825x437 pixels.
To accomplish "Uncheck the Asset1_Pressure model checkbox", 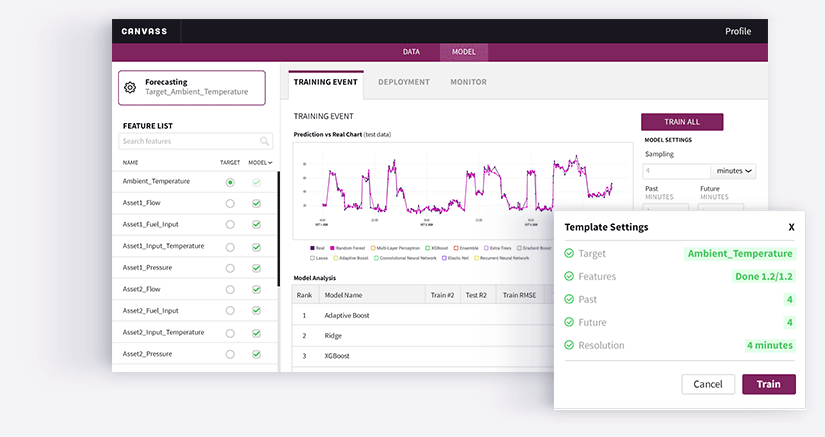I will click(257, 268).
